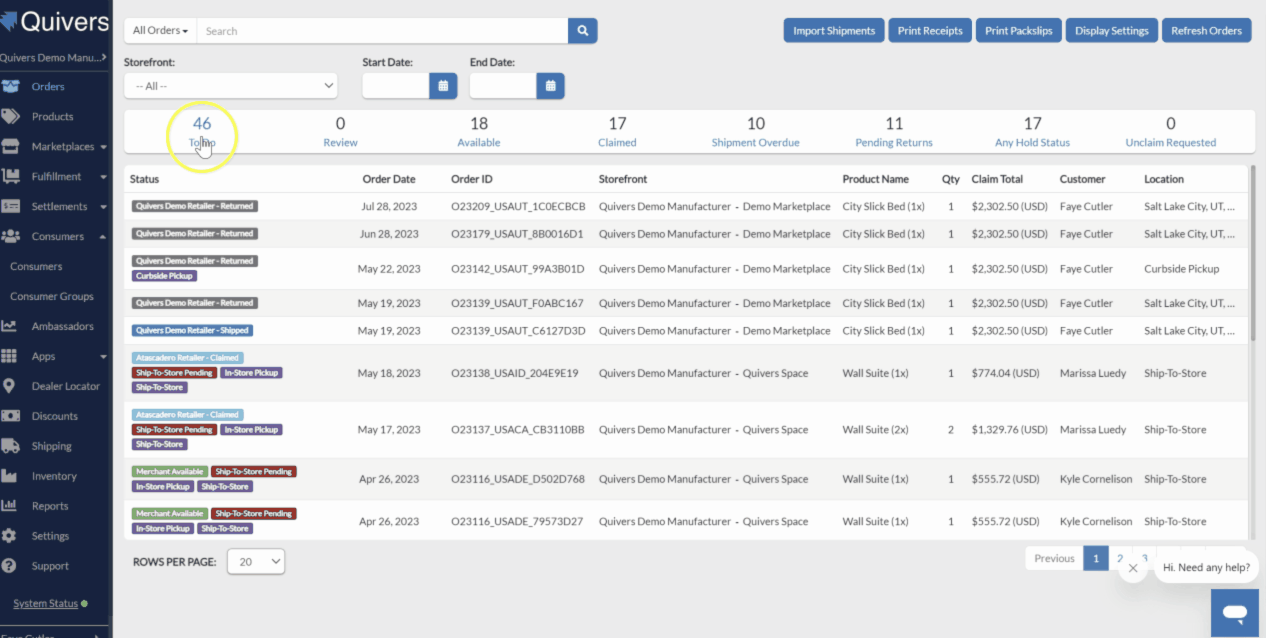Viewport: 1266px width, 638px height.
Task: Expand Settlements submenu
Action: click(x=103, y=207)
